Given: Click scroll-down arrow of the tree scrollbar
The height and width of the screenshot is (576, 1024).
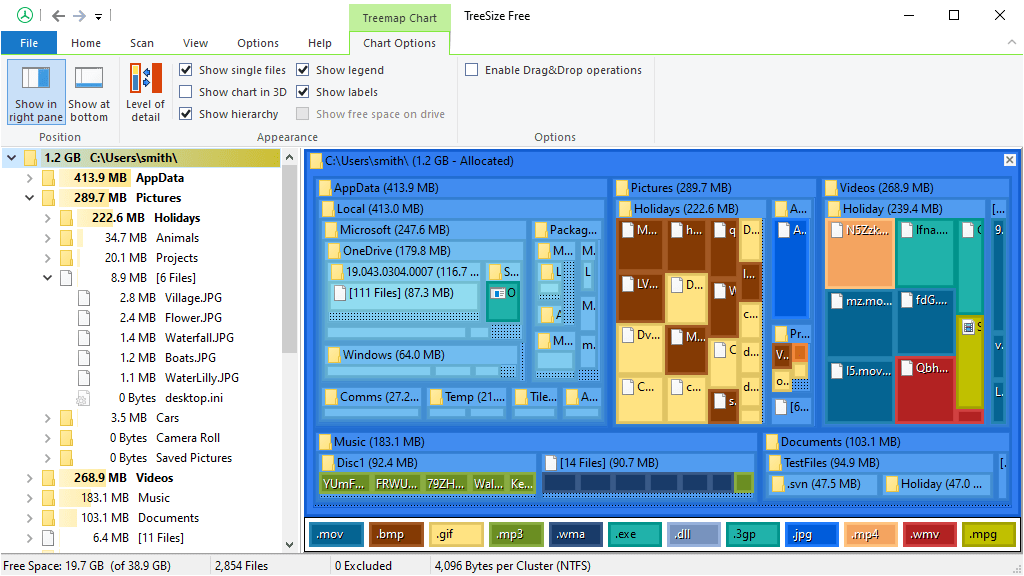Looking at the screenshot, I should [x=290, y=545].
